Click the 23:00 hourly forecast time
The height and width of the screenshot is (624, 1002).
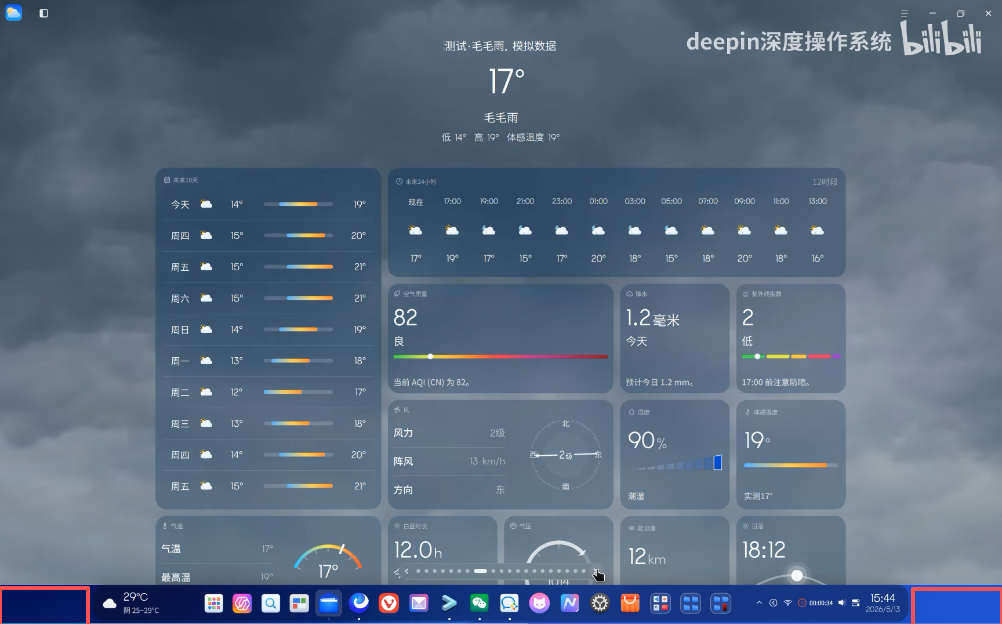point(562,201)
